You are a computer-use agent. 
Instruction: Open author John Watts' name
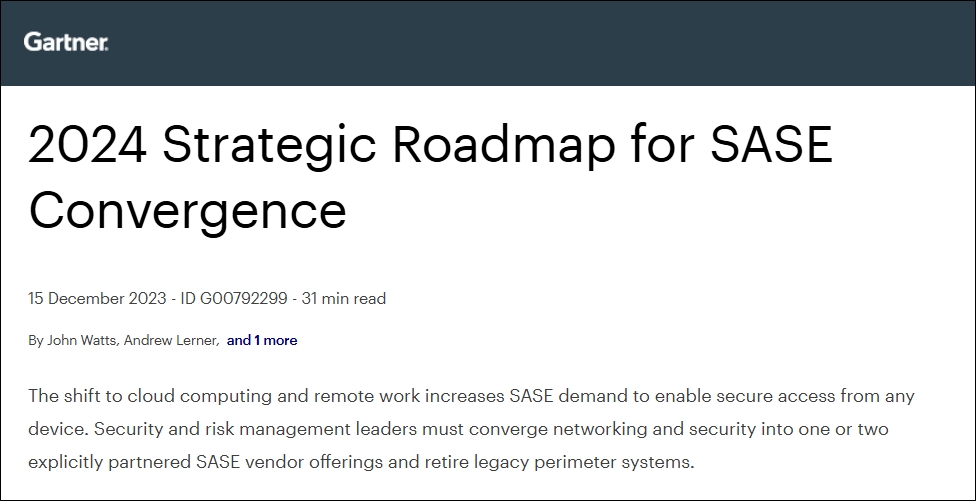[x=79, y=340]
